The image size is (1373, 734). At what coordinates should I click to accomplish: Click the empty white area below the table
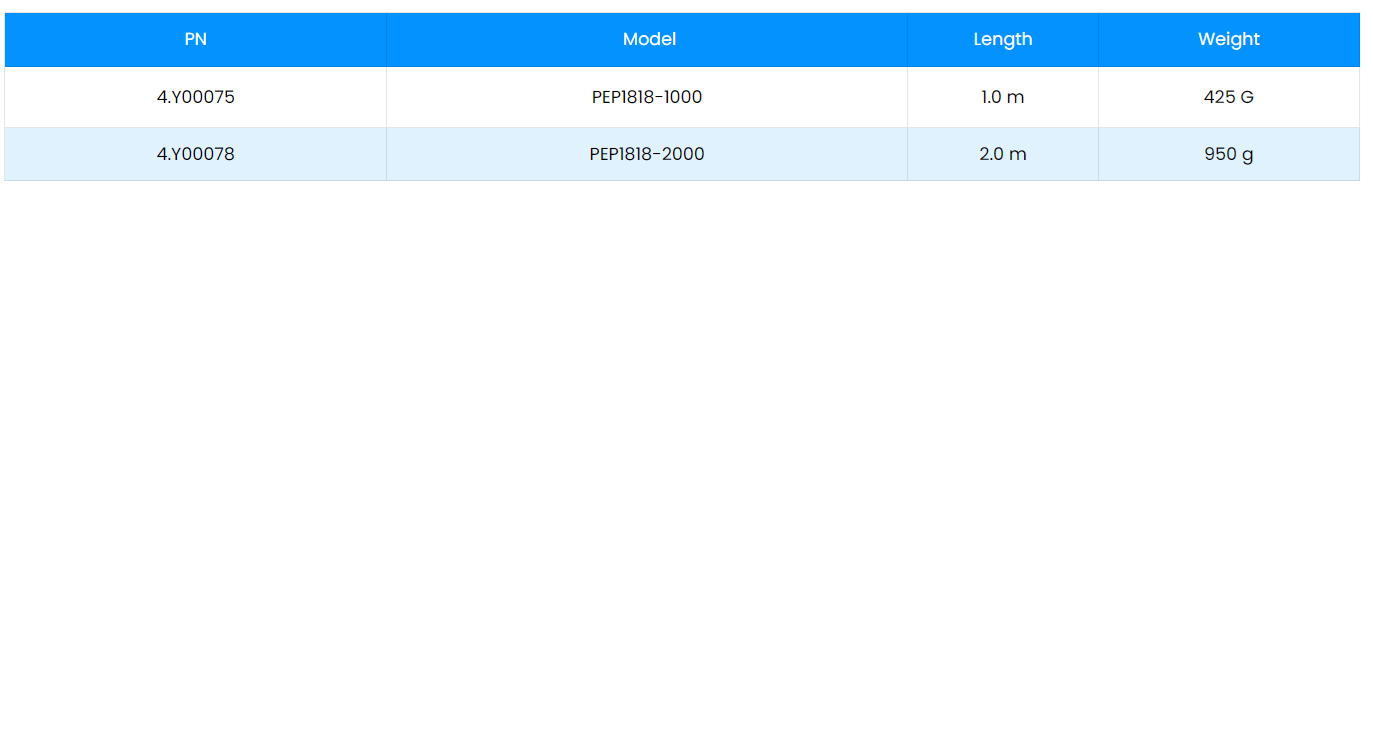[686, 450]
